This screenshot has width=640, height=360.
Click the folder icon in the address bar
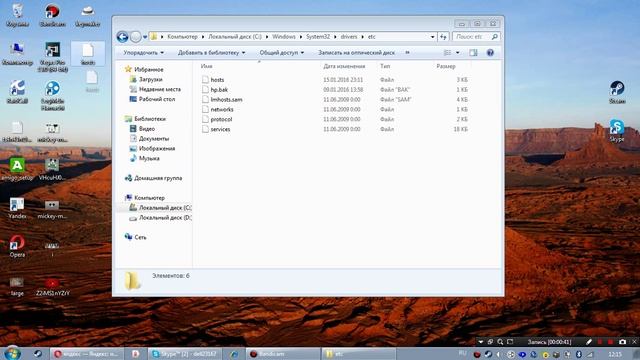[154, 37]
